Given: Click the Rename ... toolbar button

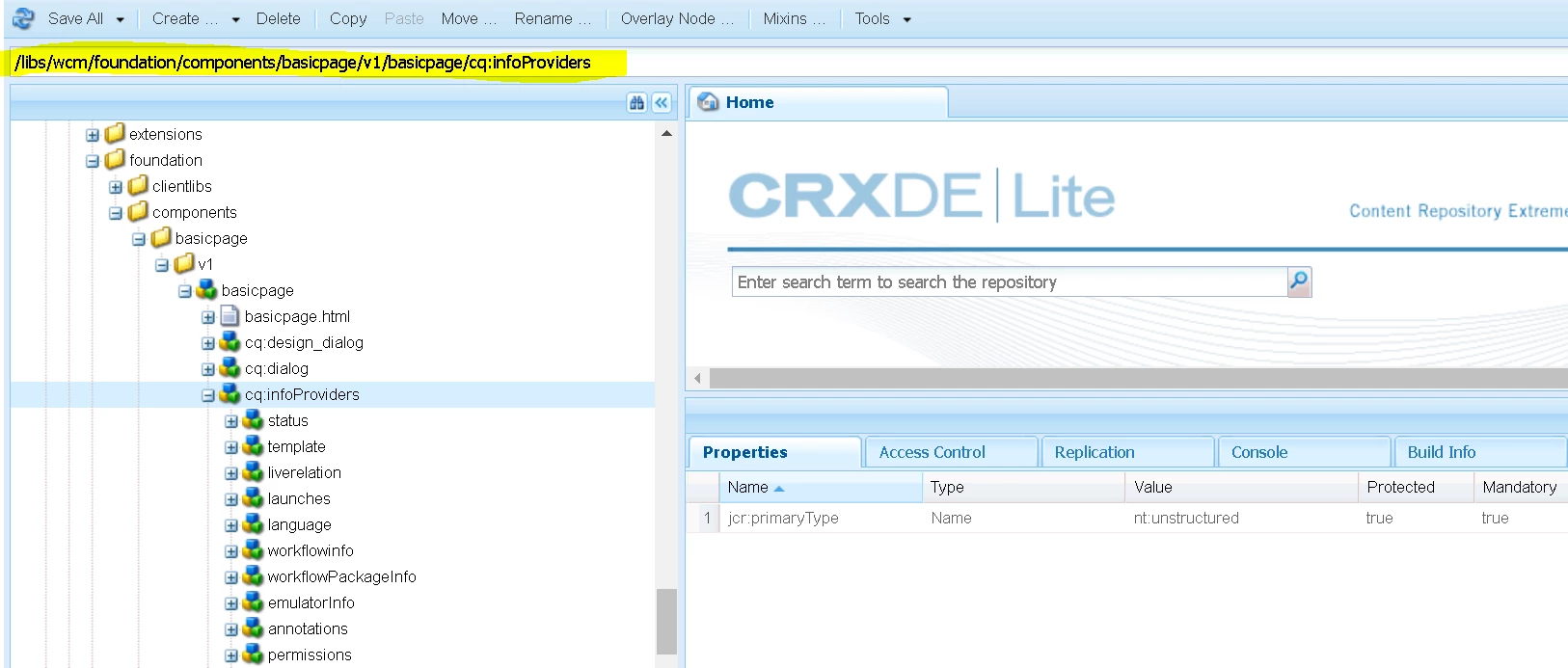Looking at the screenshot, I should click(x=553, y=18).
